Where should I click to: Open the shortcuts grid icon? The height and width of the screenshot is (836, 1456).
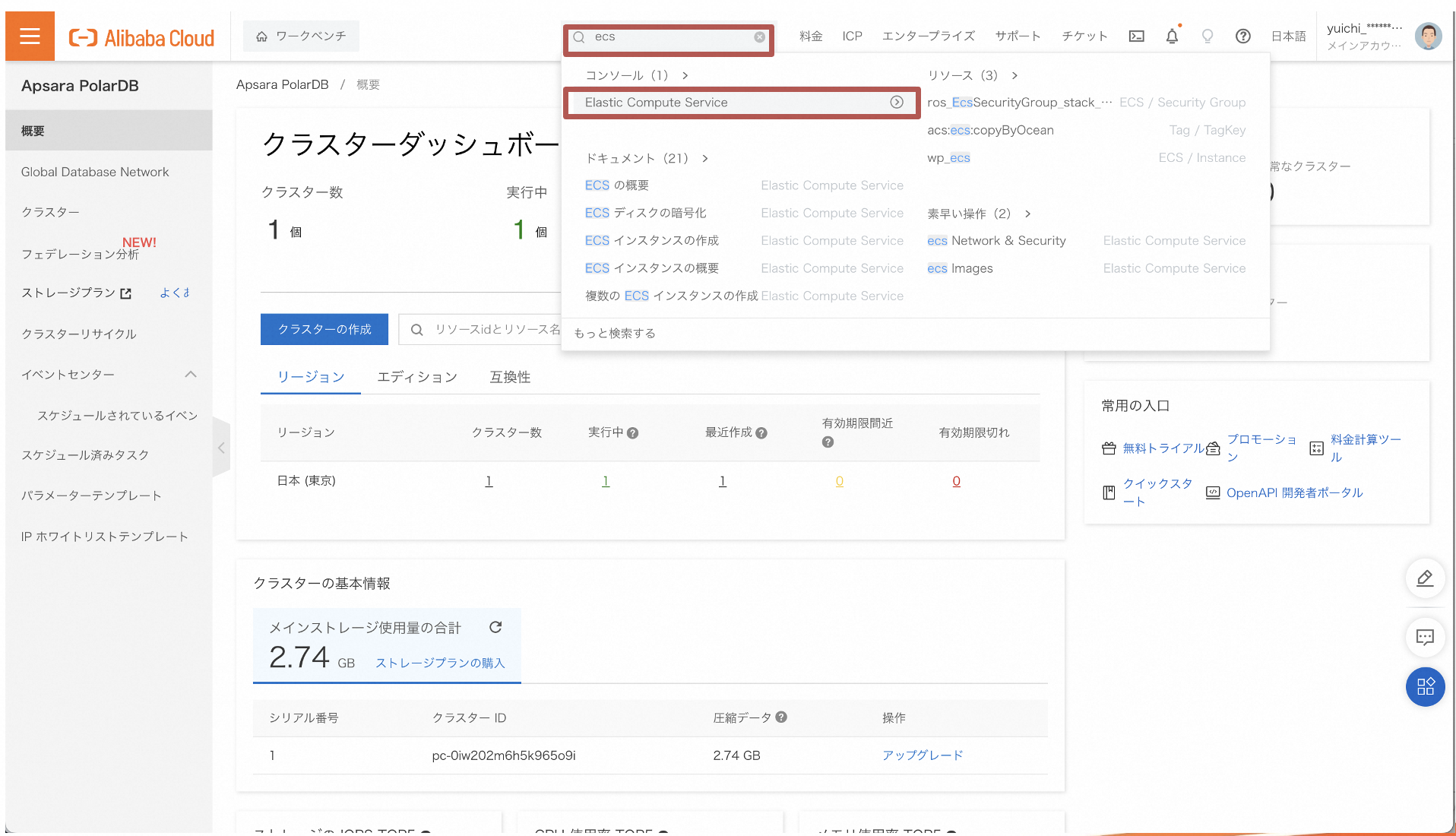pos(1426,687)
